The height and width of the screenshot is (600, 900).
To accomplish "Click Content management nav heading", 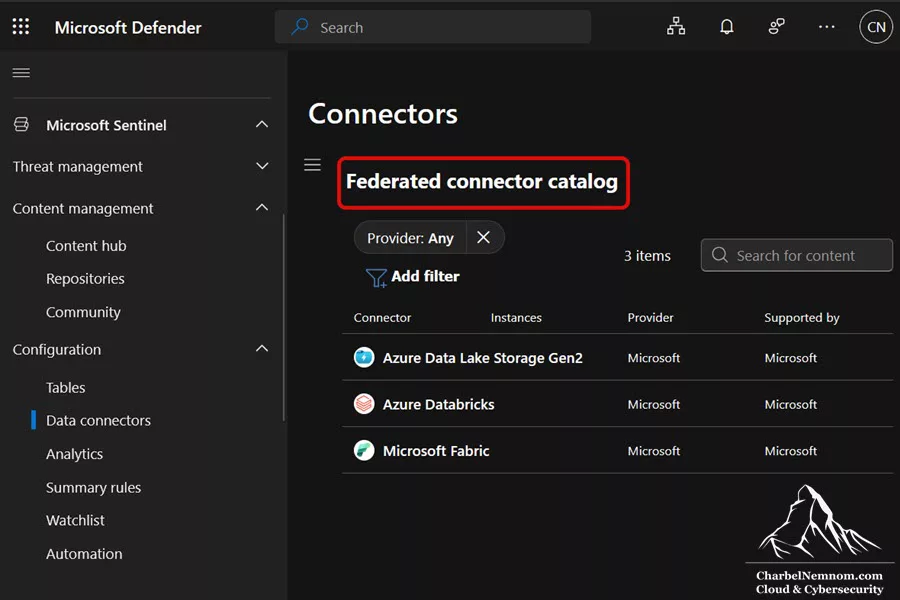I will click(83, 208).
